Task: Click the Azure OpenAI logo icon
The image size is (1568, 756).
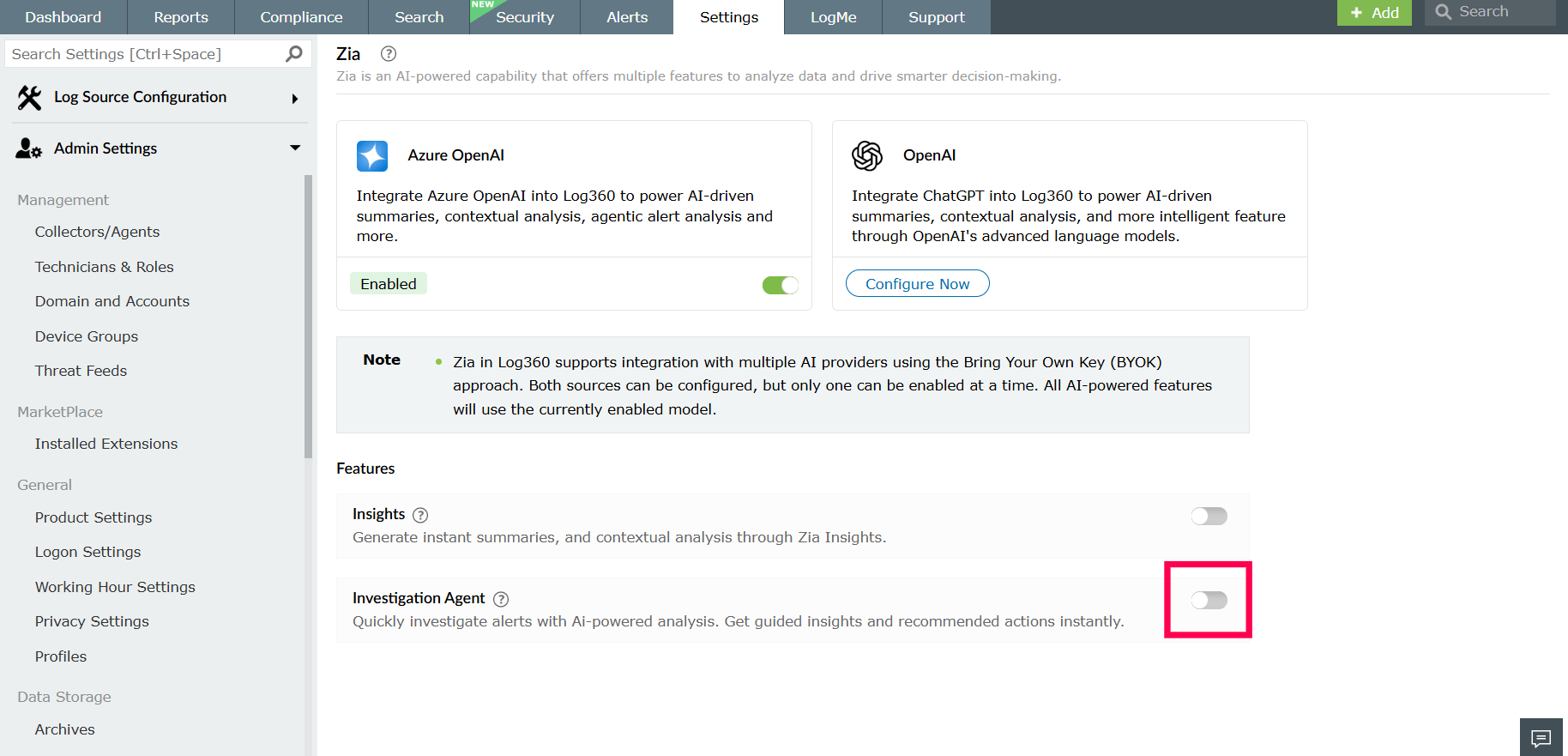Action: coord(372,156)
